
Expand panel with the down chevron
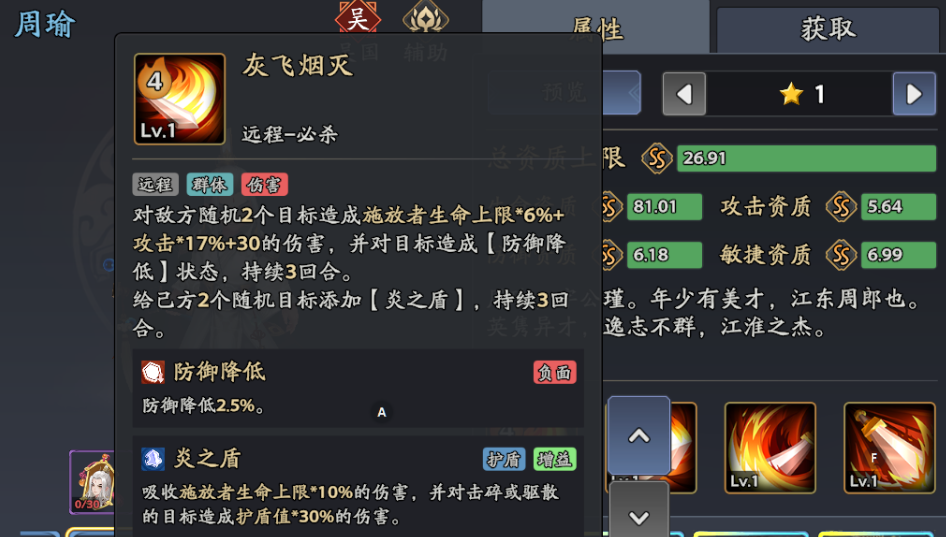coord(639,511)
